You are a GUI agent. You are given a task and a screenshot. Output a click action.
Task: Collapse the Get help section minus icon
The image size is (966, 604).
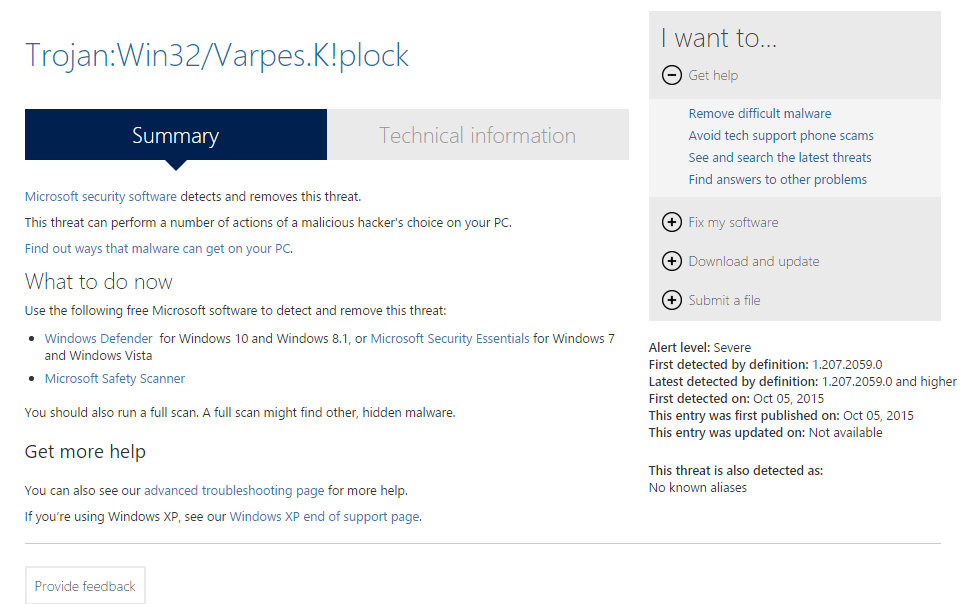click(x=672, y=75)
